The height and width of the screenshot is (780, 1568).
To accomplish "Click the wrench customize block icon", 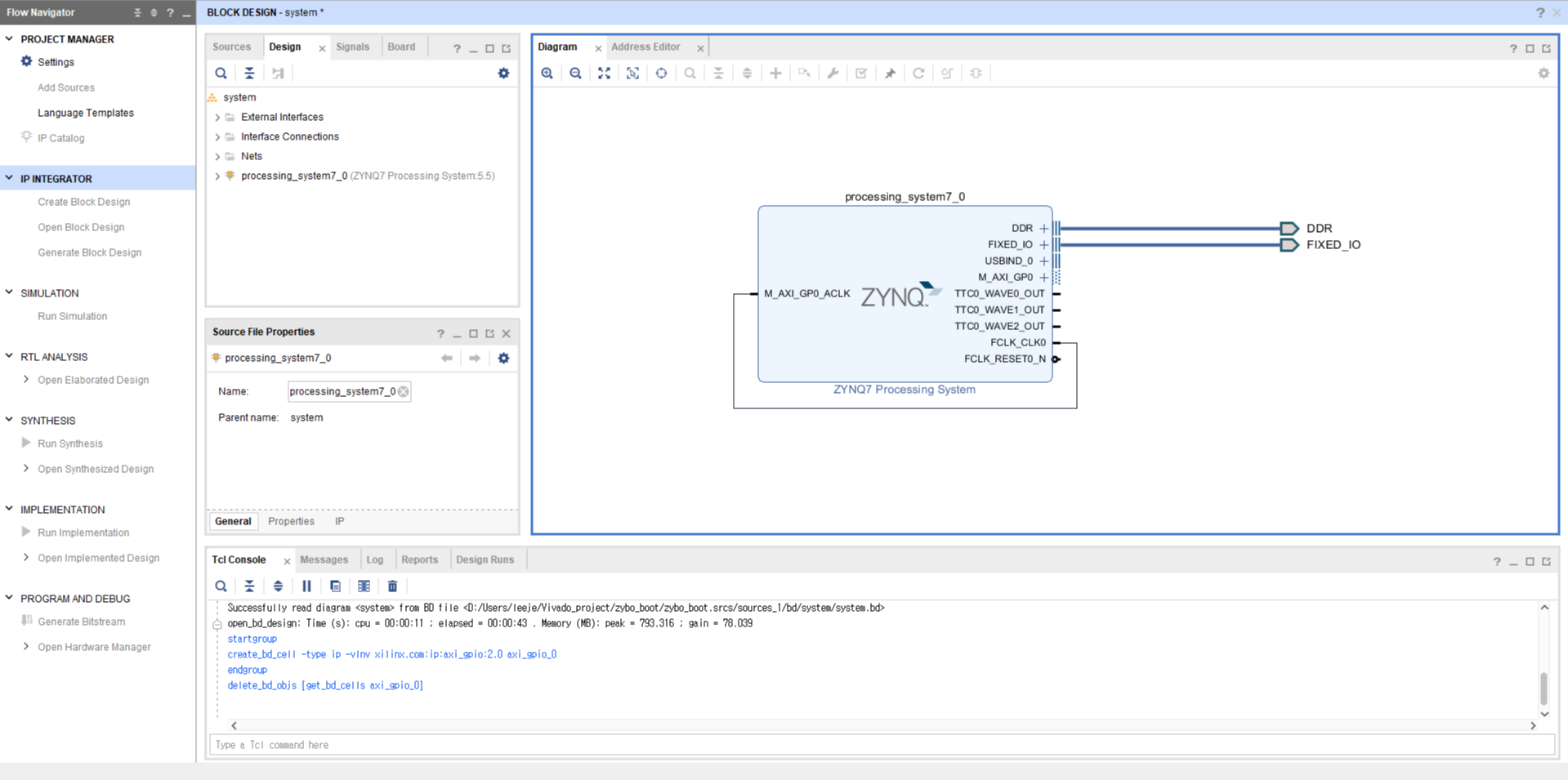I will [833, 74].
